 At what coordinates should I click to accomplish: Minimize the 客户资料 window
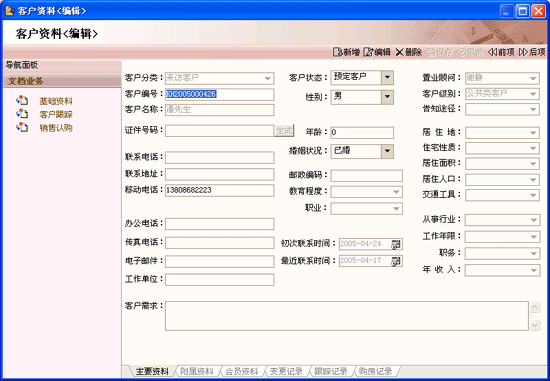point(506,11)
